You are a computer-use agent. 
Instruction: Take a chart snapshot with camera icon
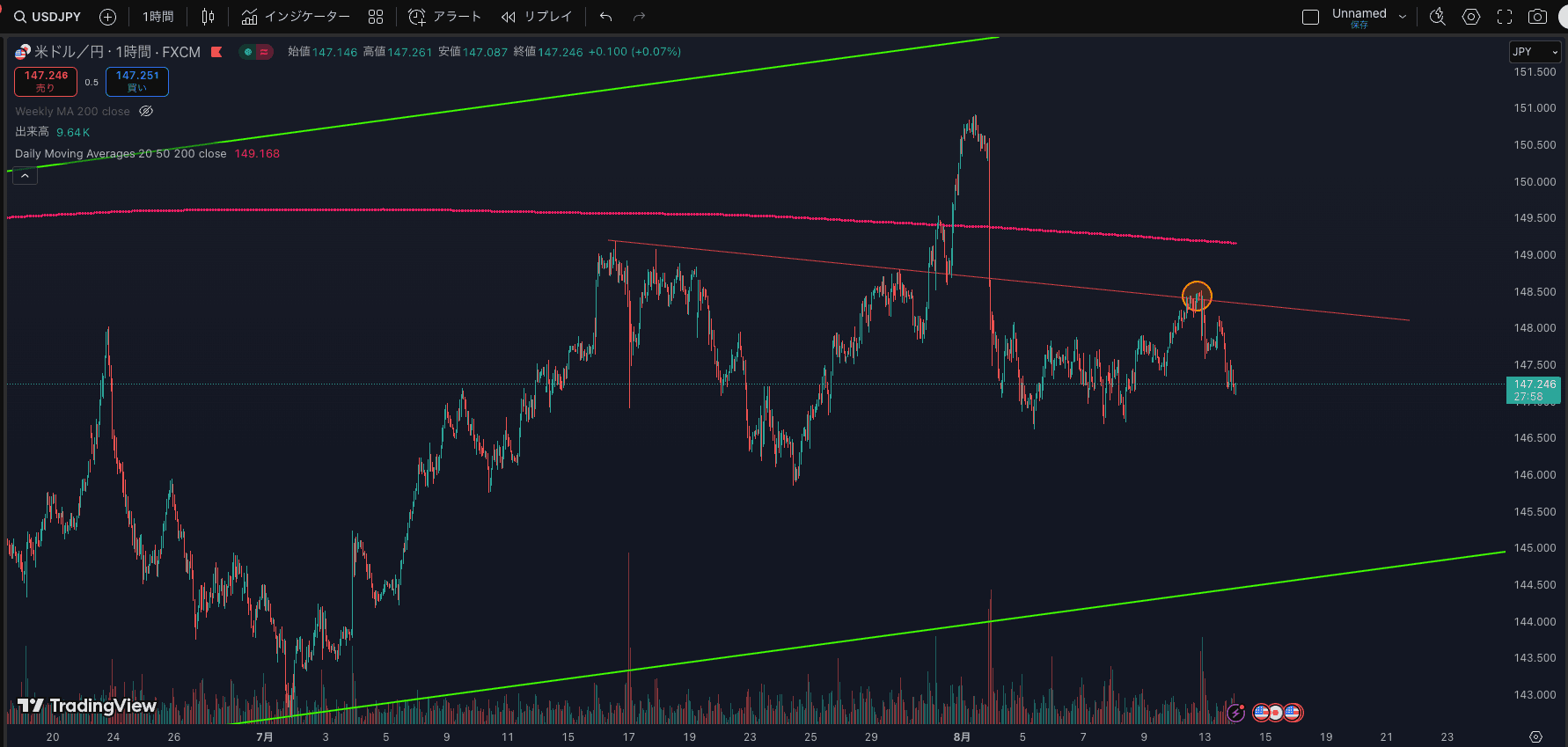point(1537,17)
